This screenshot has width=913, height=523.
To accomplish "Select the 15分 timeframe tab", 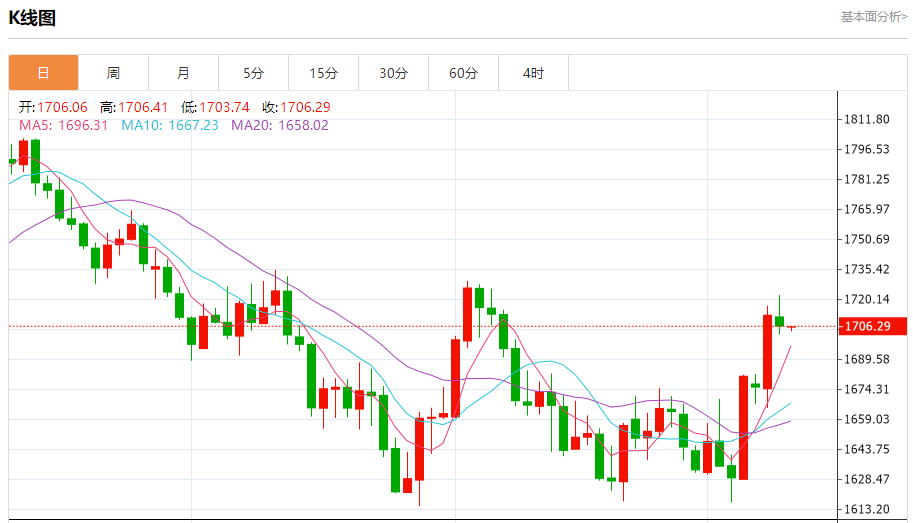I will click(x=323, y=73).
